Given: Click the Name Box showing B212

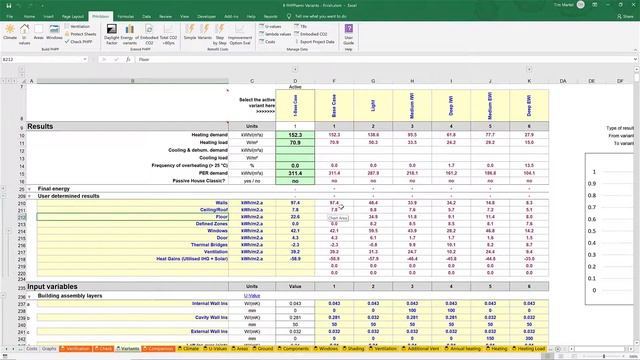Looking at the screenshot, I should pos(41,59).
